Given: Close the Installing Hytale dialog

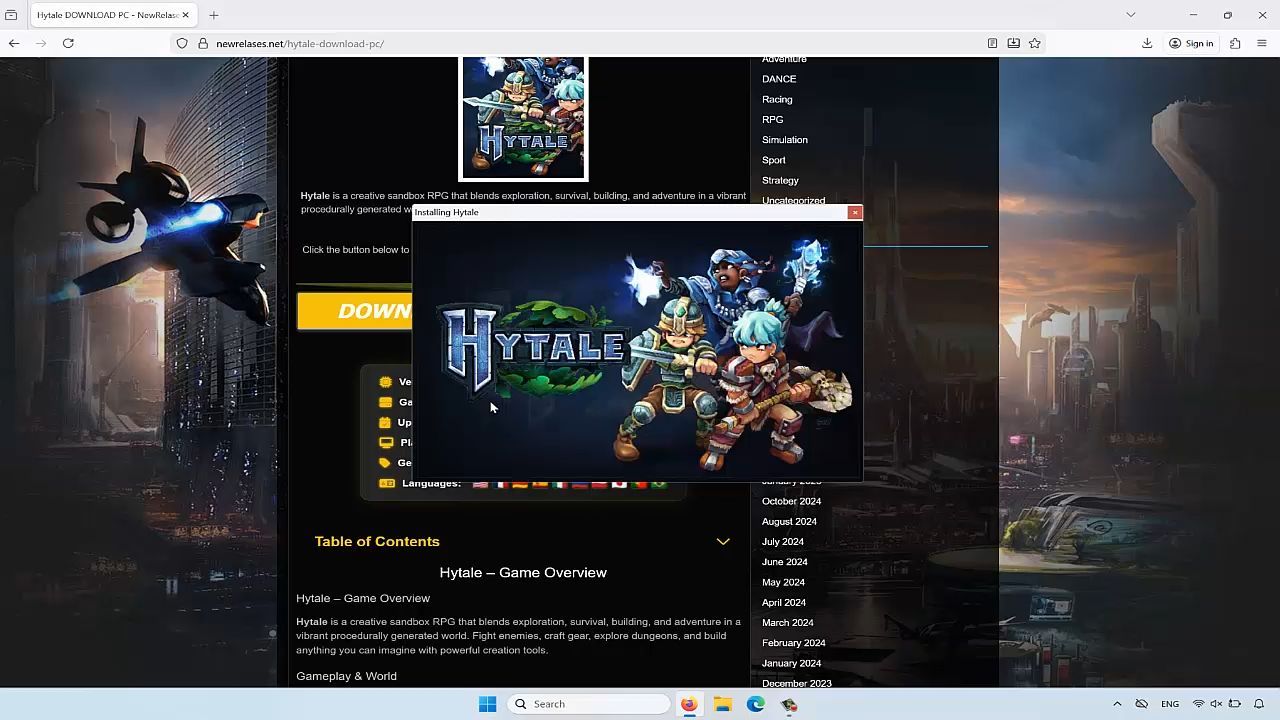Looking at the screenshot, I should [854, 212].
